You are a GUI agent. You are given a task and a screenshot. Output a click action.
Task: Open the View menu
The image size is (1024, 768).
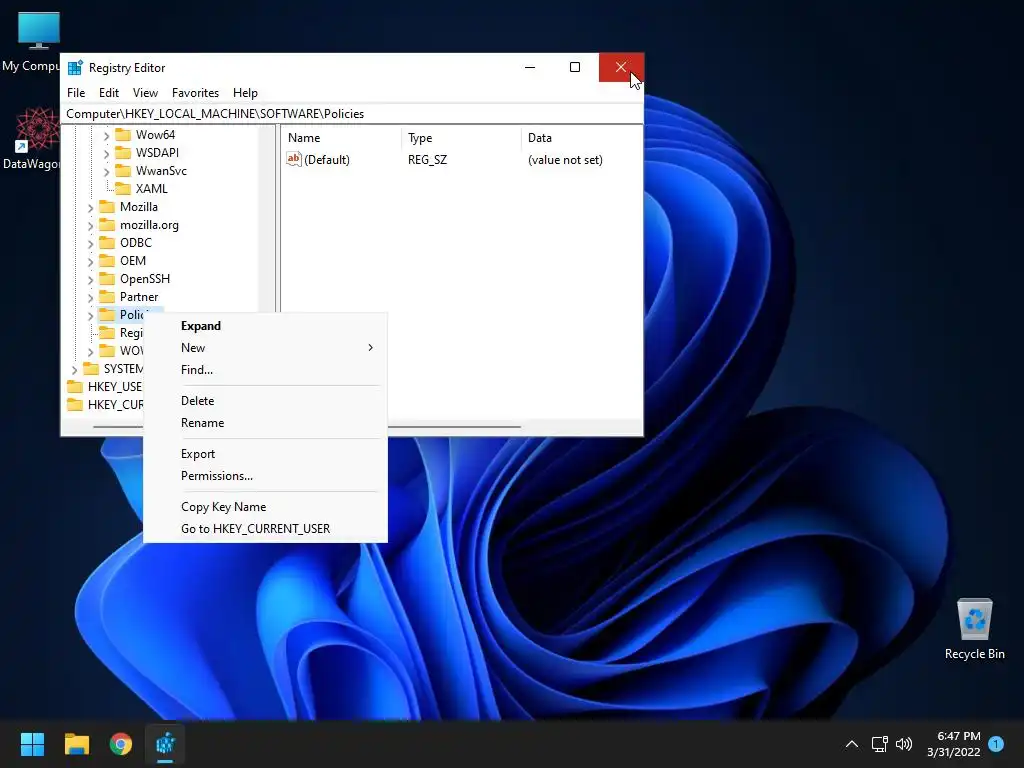[x=145, y=93]
